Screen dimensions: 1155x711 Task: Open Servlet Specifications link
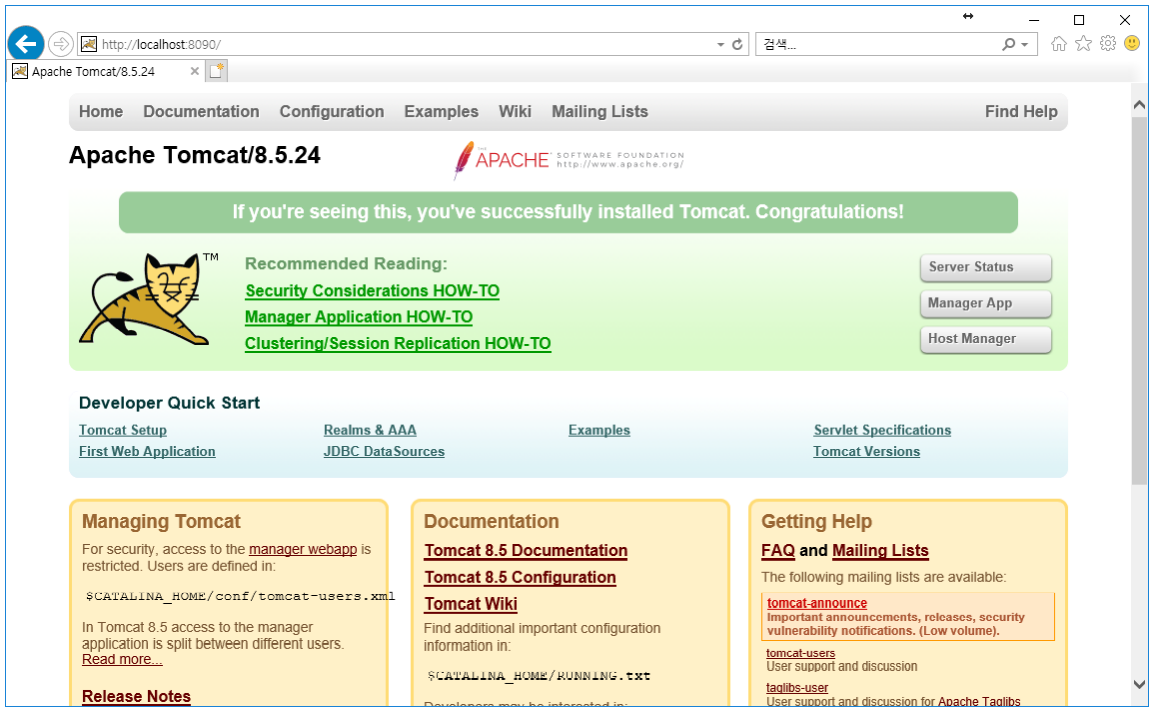coord(882,430)
